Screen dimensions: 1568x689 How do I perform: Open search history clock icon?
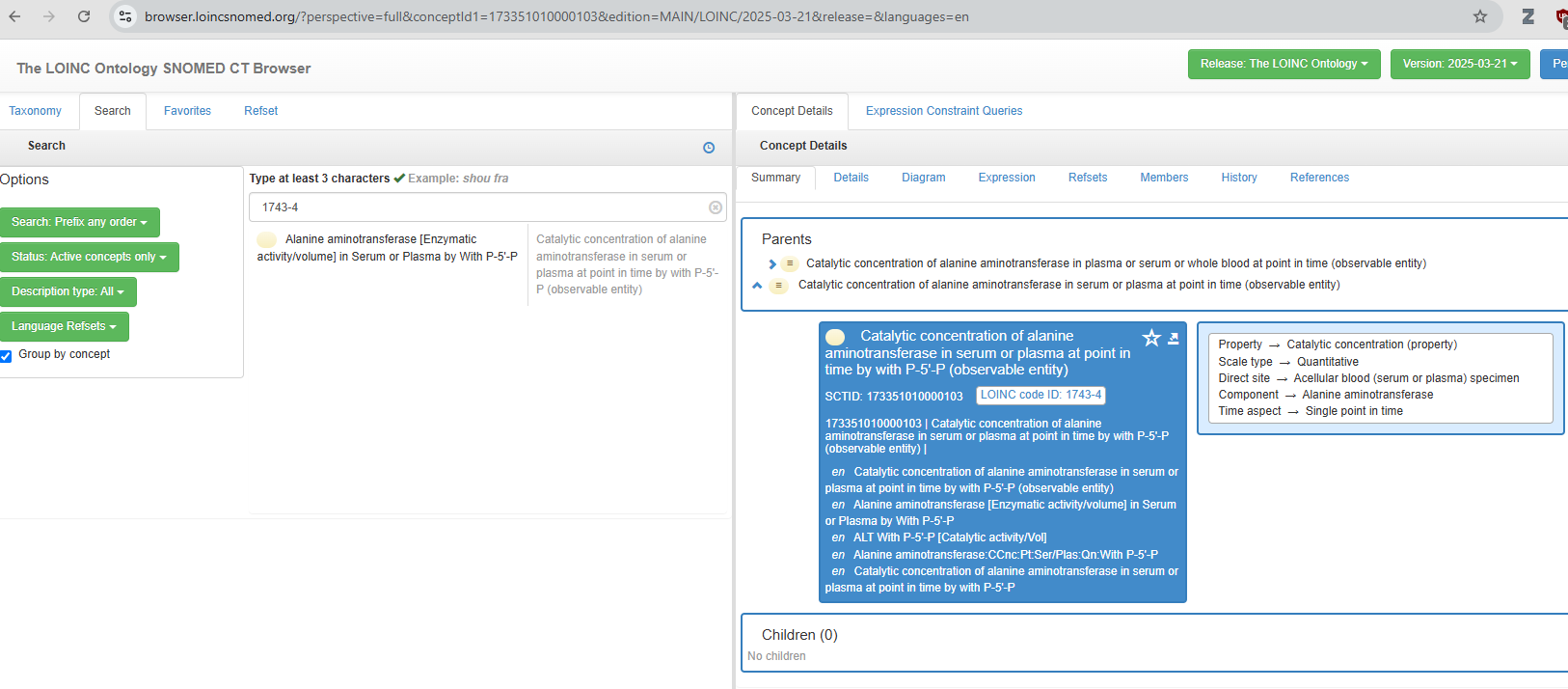pyautogui.click(x=709, y=148)
